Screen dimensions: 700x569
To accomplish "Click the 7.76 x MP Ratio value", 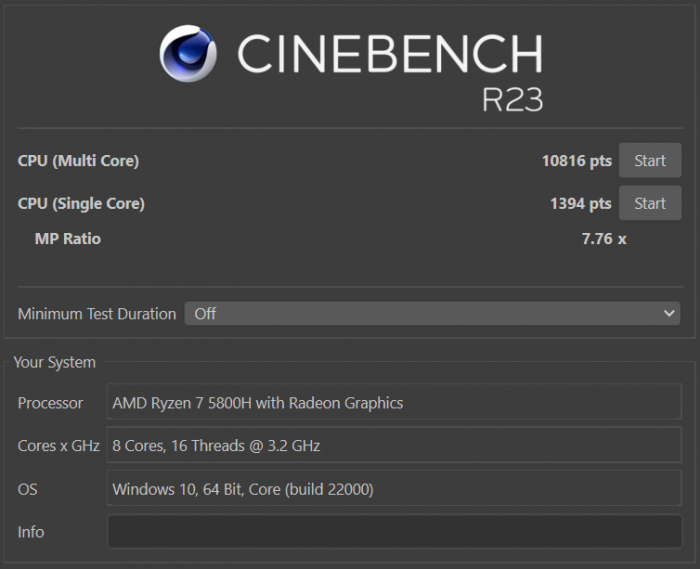I will (603, 238).
